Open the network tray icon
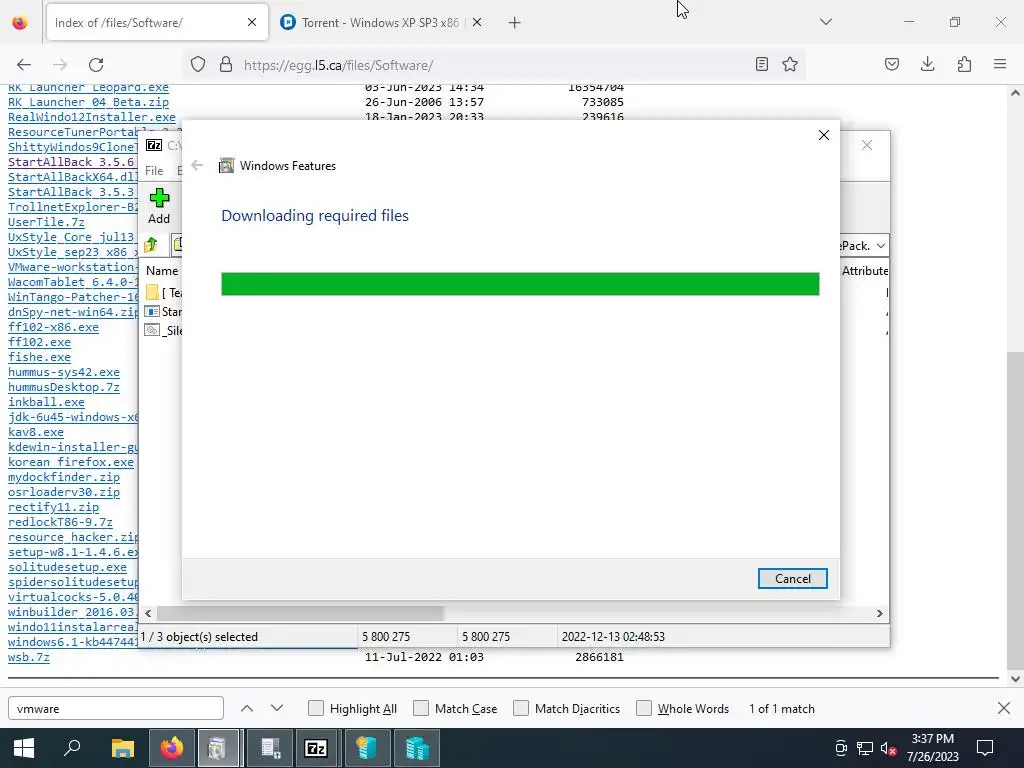Screen dimensions: 1024x768 (865, 748)
